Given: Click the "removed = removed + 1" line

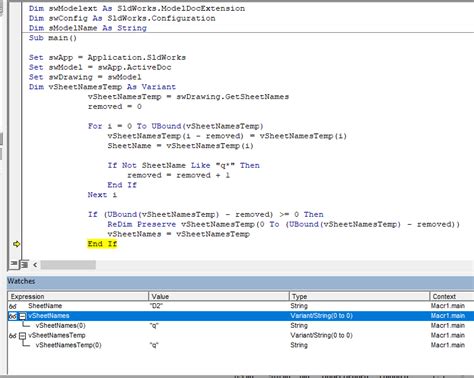Looking at the screenshot, I should click(179, 175).
